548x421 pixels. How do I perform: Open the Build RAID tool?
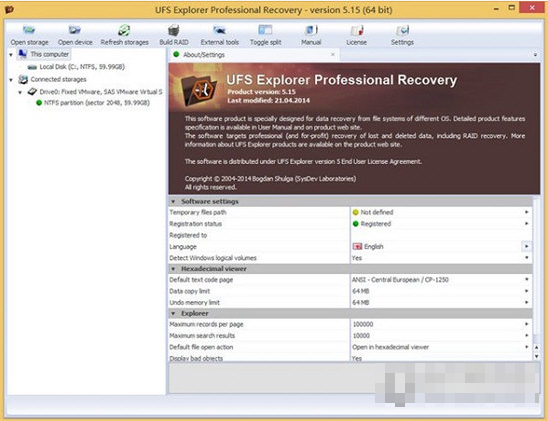click(x=174, y=30)
